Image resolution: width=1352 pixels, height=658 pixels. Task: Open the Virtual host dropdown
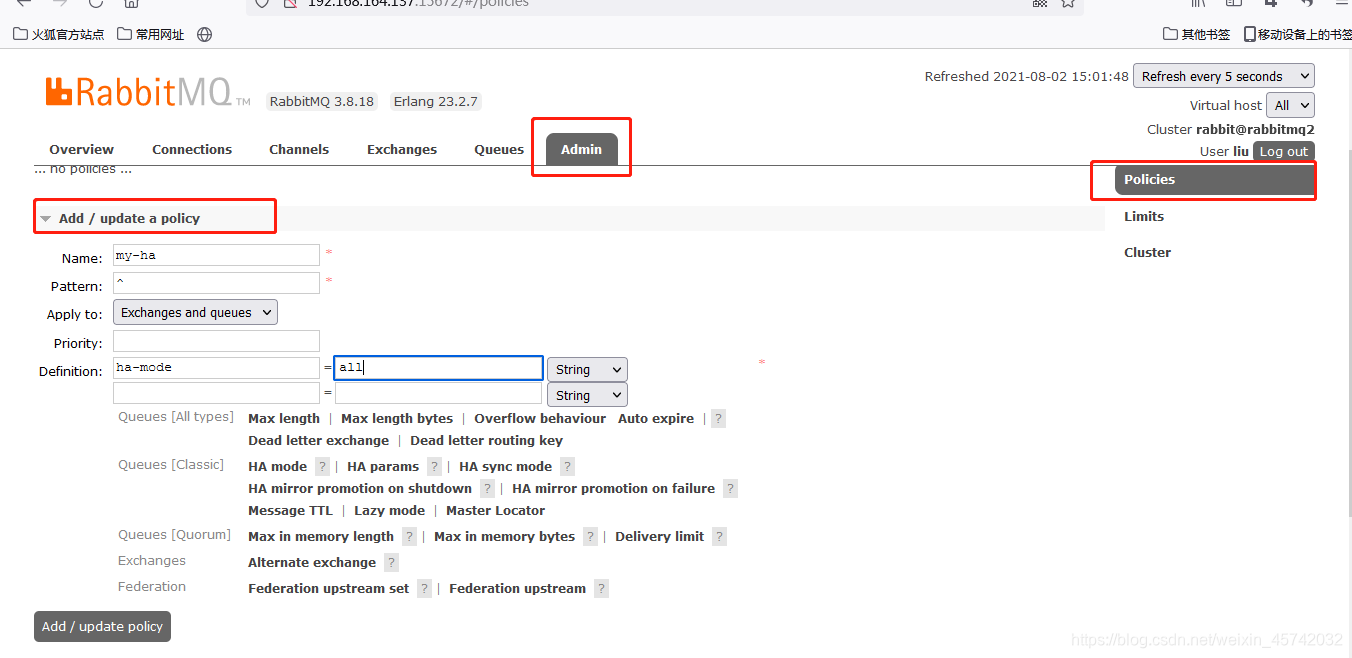tap(1290, 105)
